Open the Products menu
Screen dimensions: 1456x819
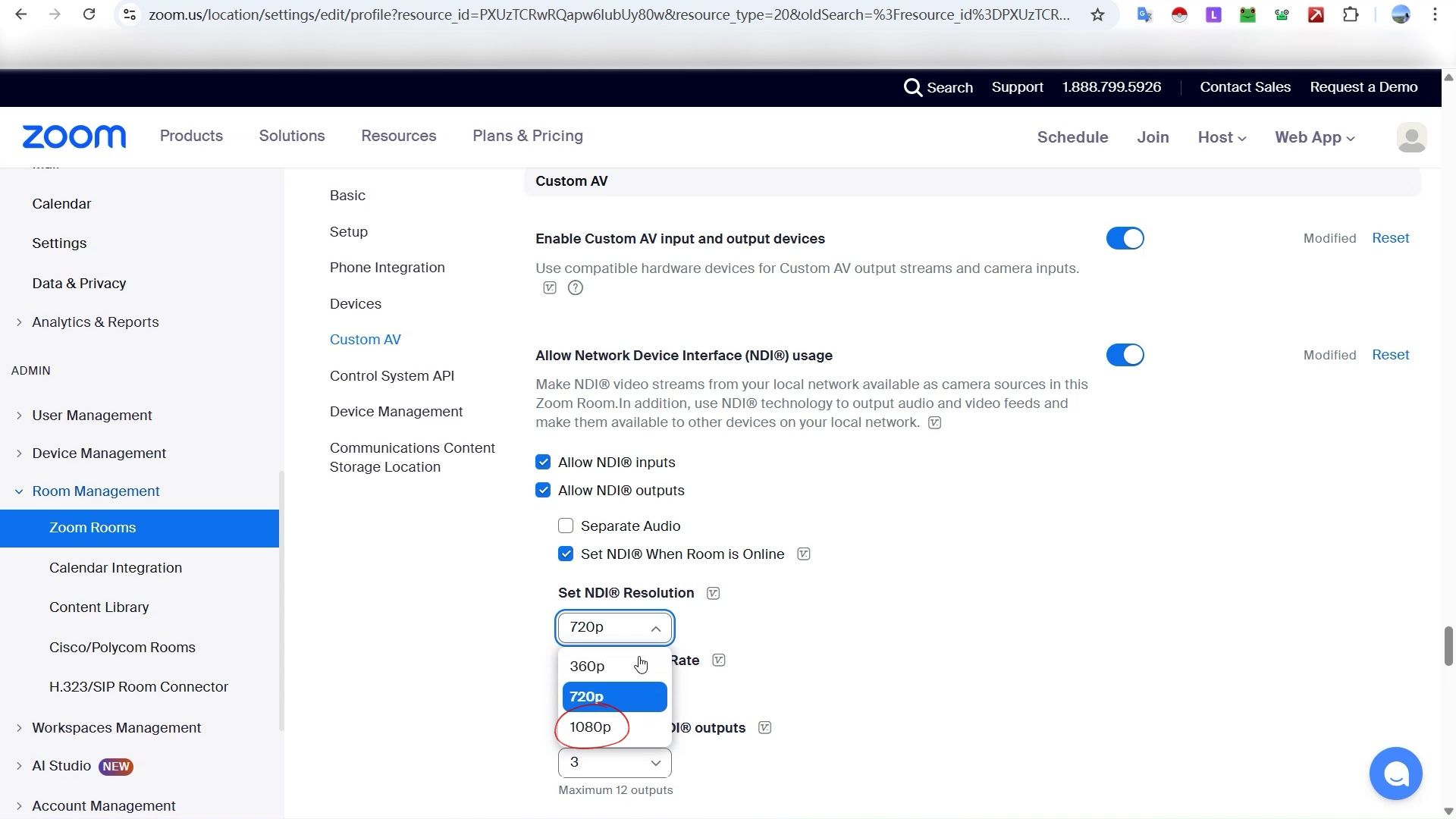[x=191, y=136]
